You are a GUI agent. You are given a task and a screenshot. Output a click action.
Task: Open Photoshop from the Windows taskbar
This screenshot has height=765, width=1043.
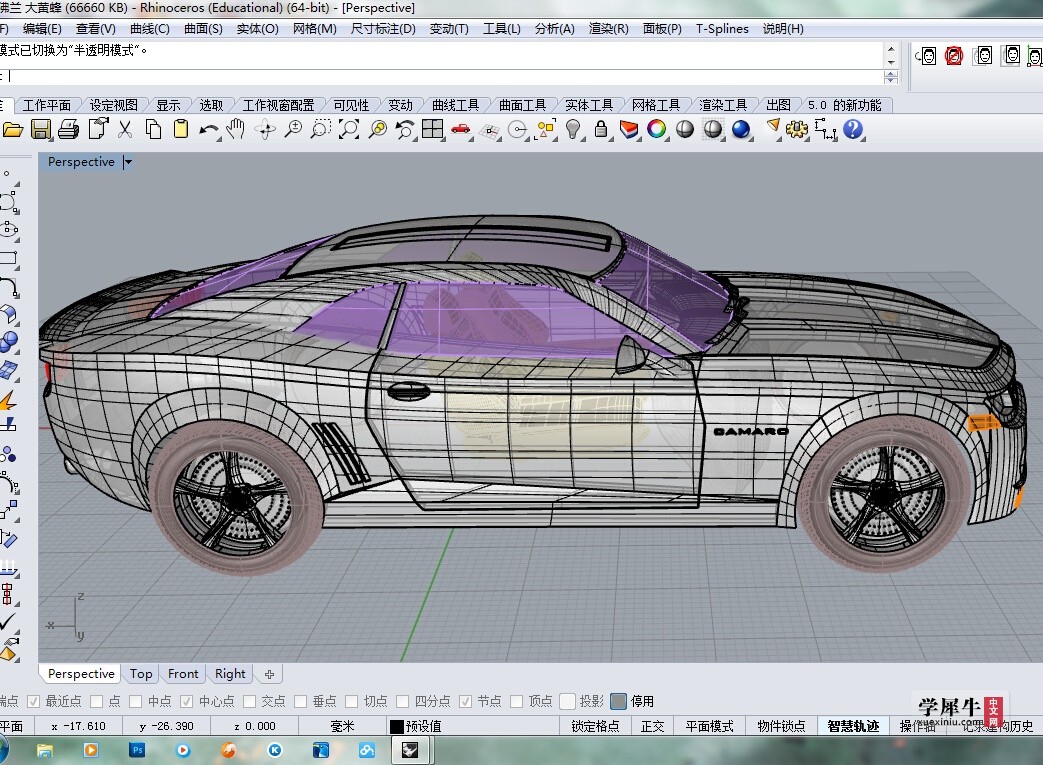[137, 750]
